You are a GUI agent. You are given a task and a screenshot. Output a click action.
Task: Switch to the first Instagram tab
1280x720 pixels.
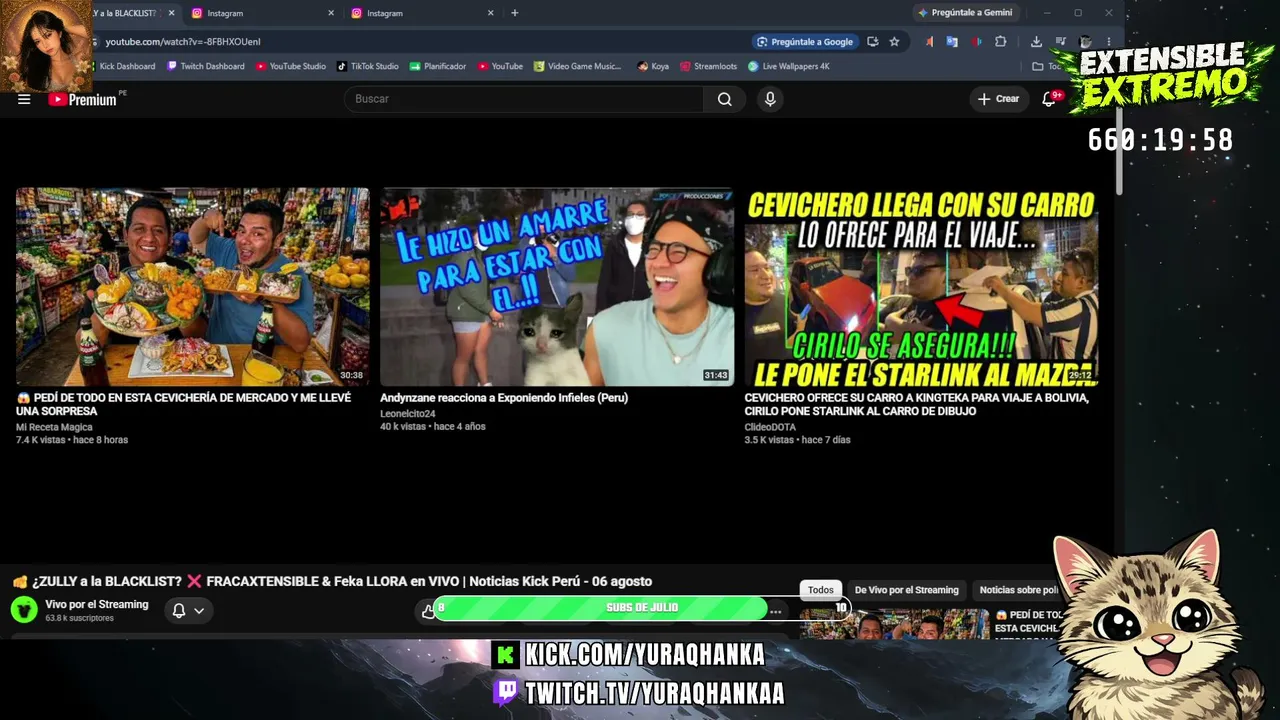(260, 13)
